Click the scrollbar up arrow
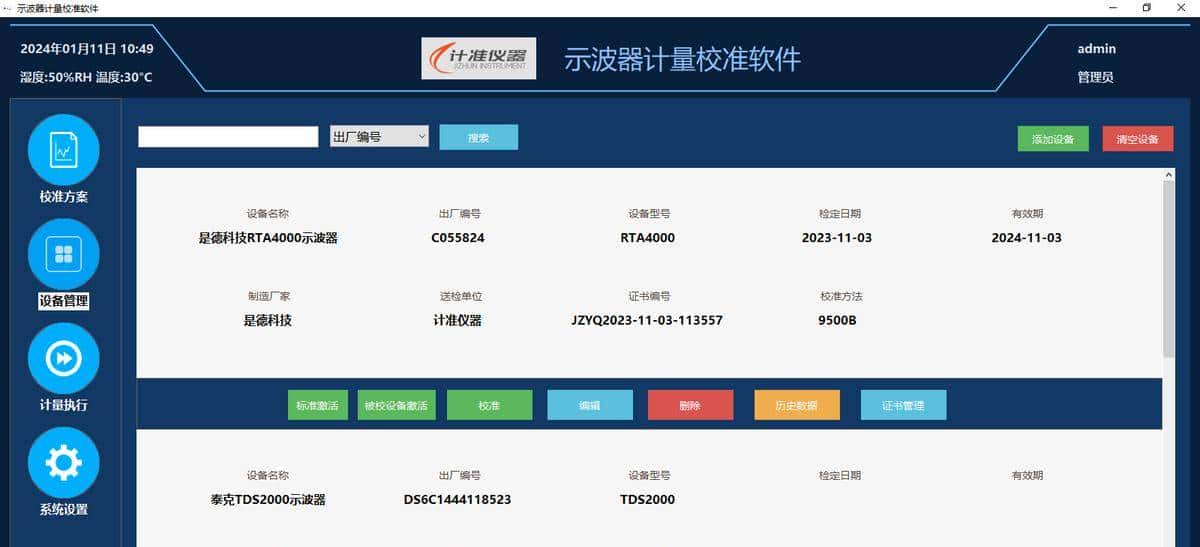Viewport: 1200px width, 547px height. (1169, 175)
